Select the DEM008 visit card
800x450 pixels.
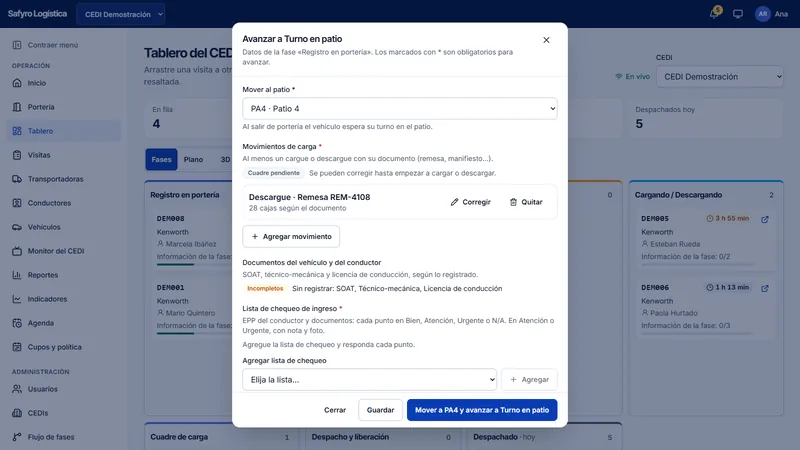[194, 239]
